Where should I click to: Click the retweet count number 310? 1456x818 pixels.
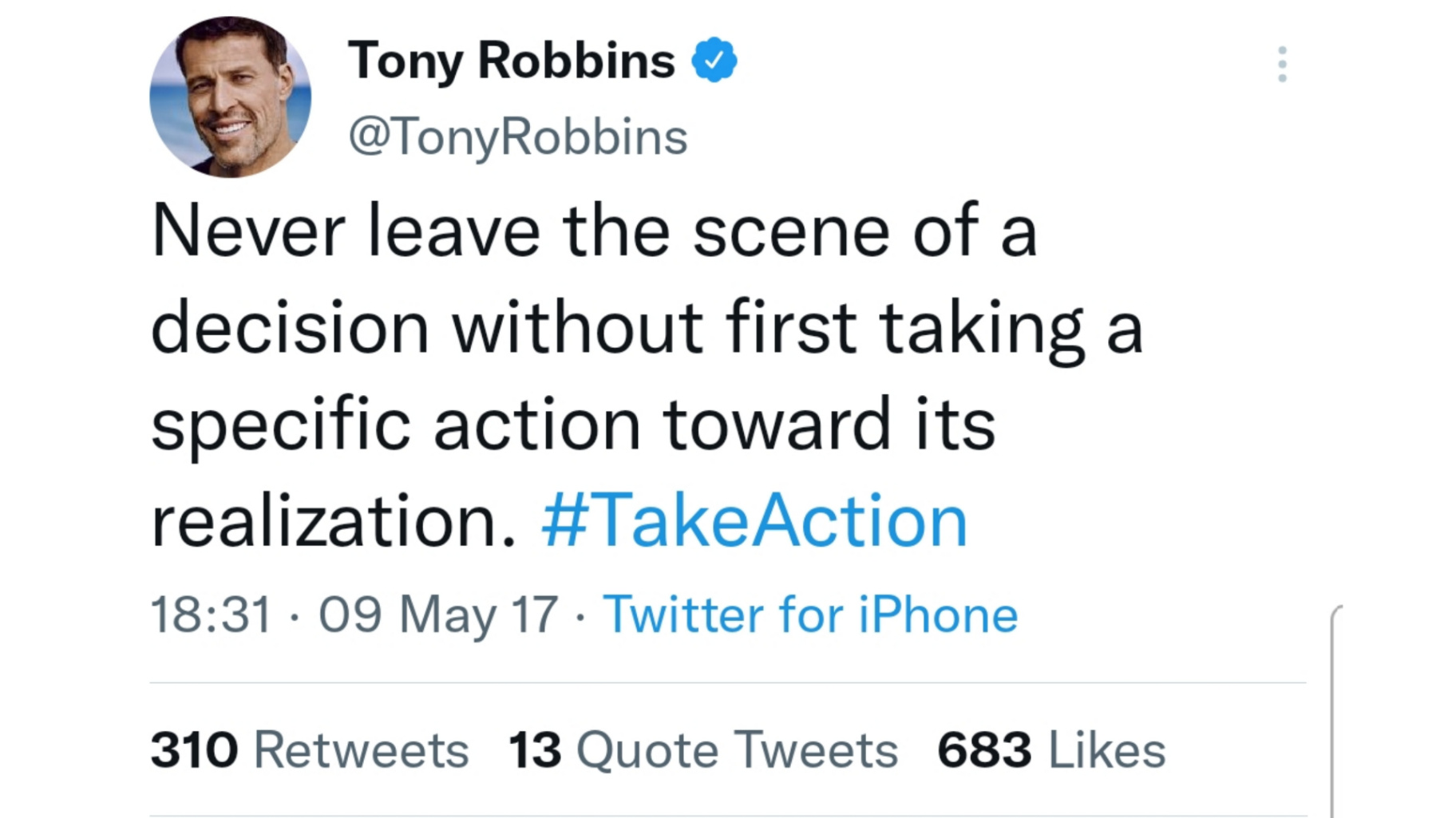[x=194, y=750]
